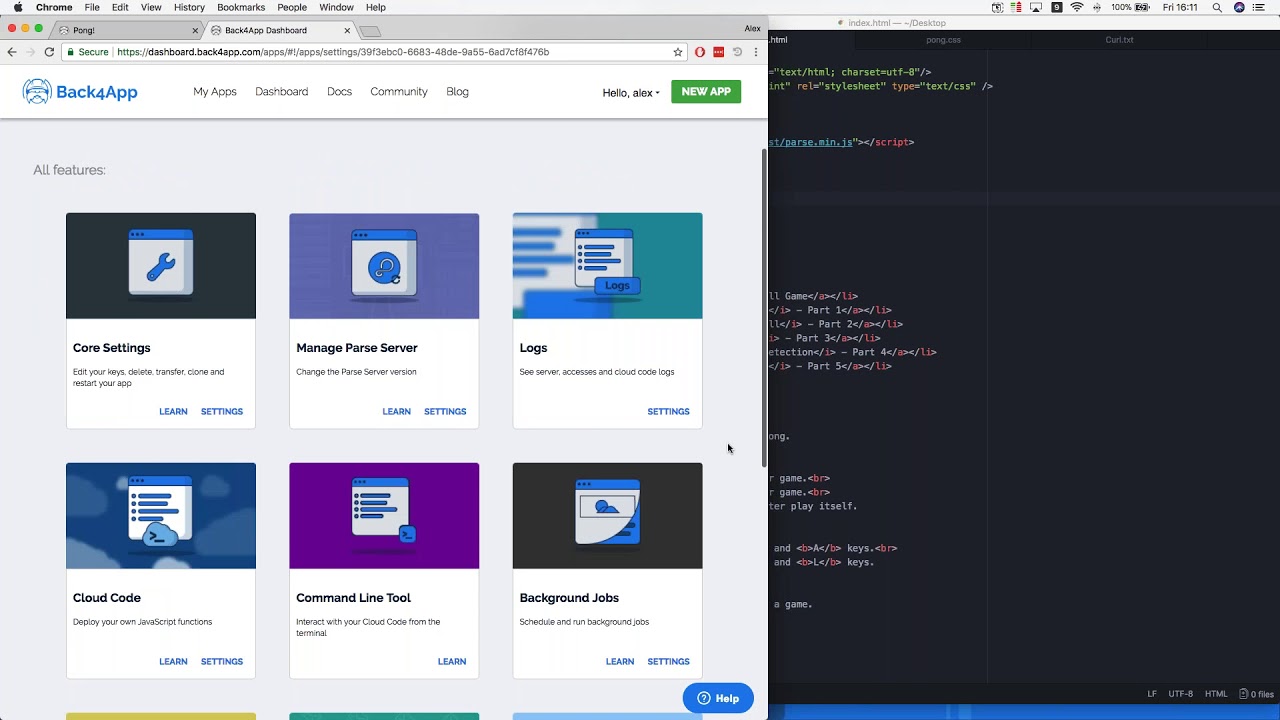Screen dimensions: 1280x720
Task: Close the Back4App Dashboard tab
Action: click(x=347, y=30)
